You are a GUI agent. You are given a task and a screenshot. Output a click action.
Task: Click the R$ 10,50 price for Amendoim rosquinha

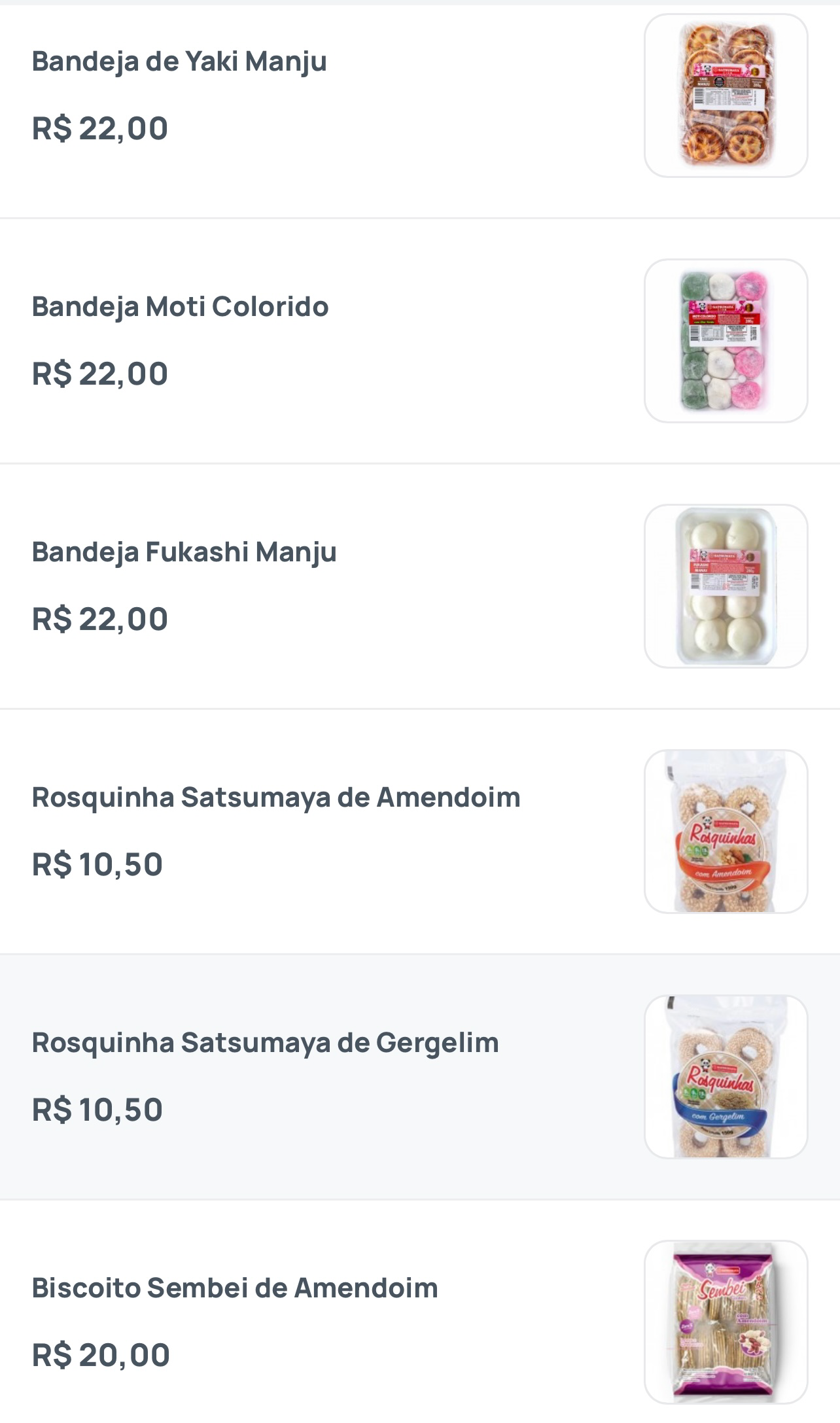pyautogui.click(x=97, y=864)
